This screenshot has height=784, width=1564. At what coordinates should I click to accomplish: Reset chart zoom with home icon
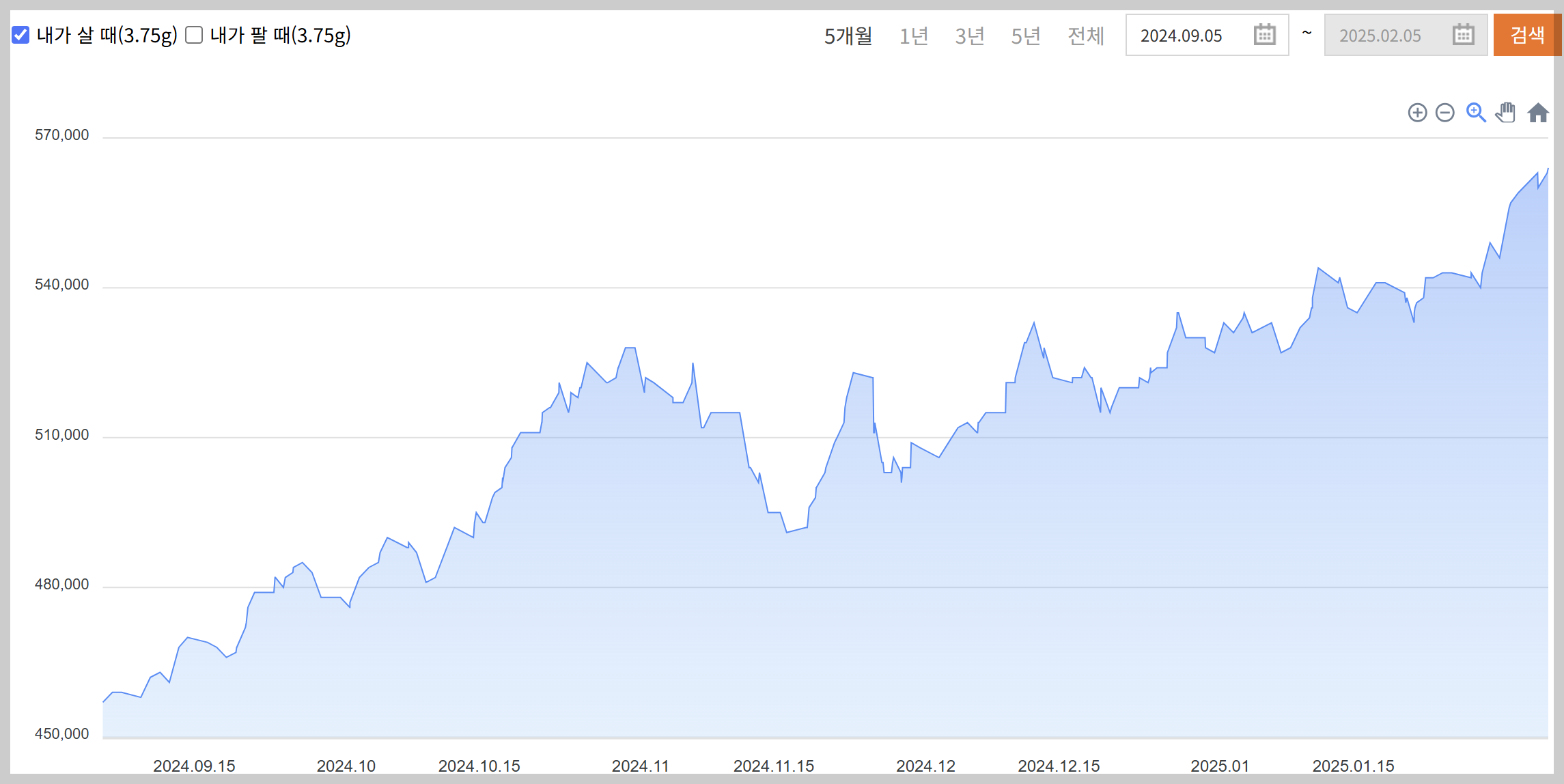click(x=1537, y=113)
